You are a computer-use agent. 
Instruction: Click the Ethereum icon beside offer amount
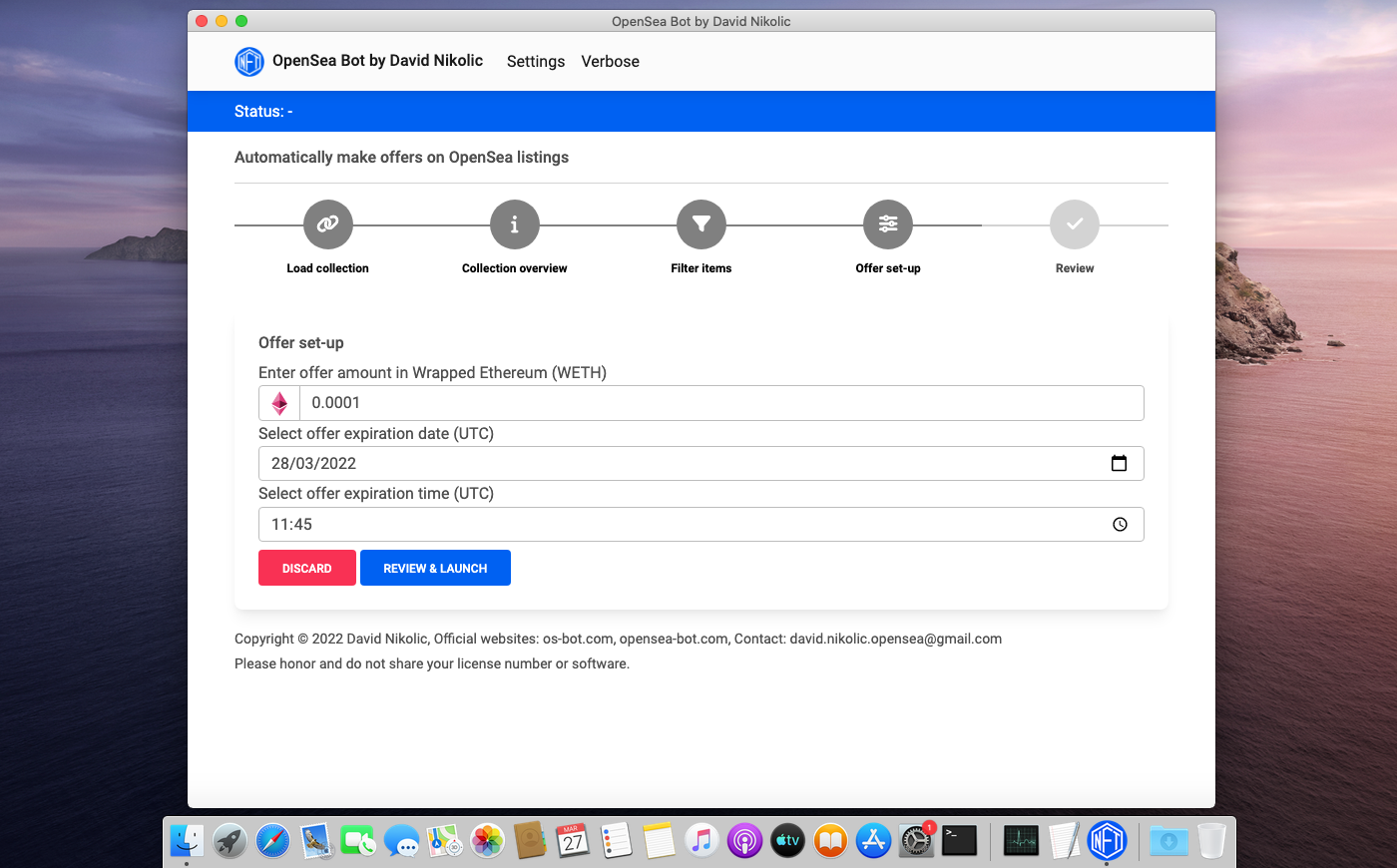pyautogui.click(x=279, y=403)
